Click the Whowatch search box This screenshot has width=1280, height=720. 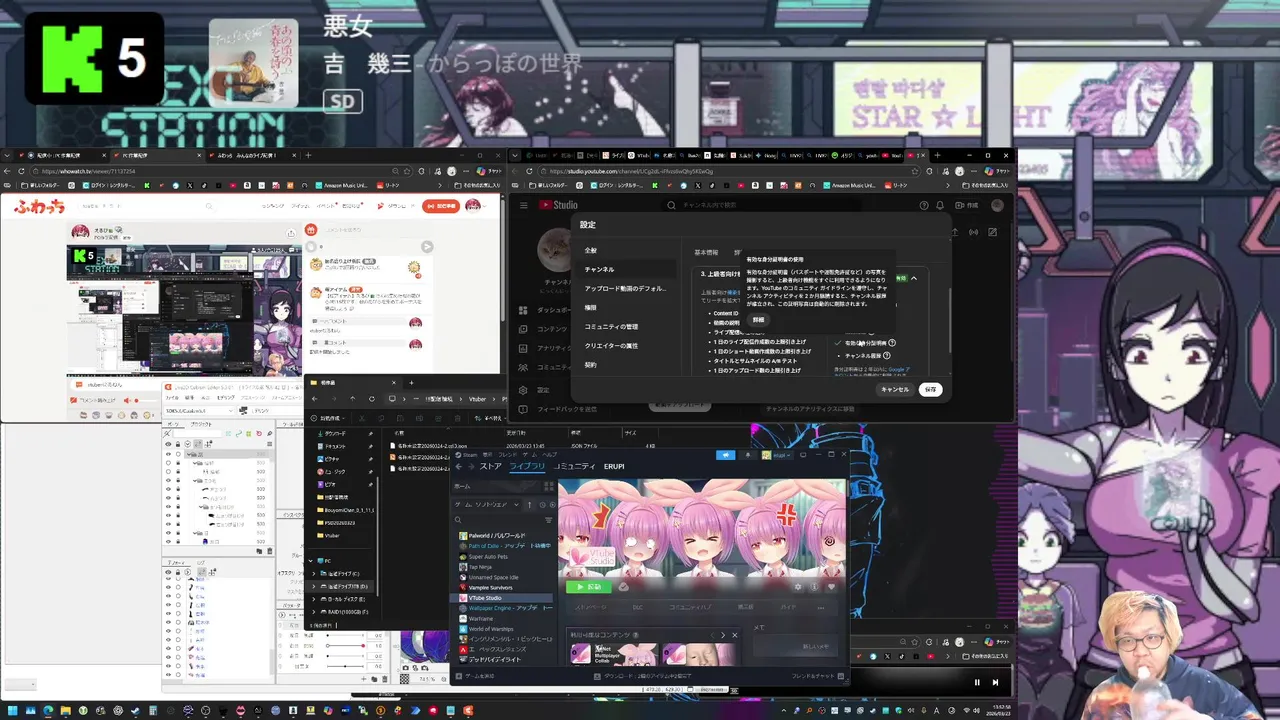coord(146,206)
